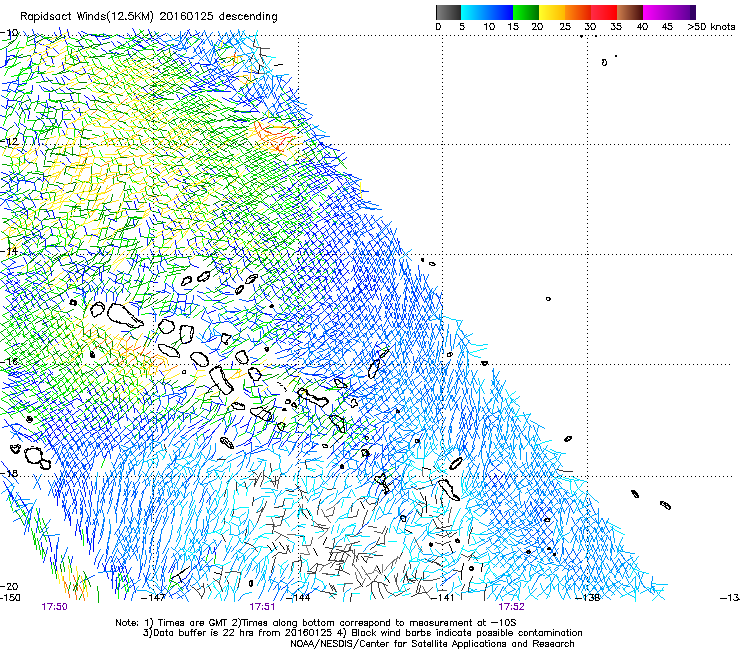Click the '-12' latitude label
The image size is (740, 650).
[x=9, y=141]
